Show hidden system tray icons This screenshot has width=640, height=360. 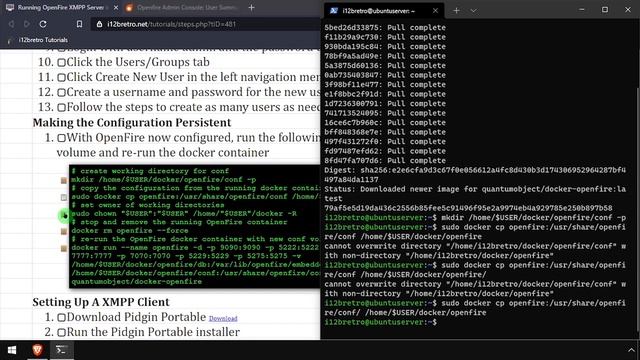[631, 350]
